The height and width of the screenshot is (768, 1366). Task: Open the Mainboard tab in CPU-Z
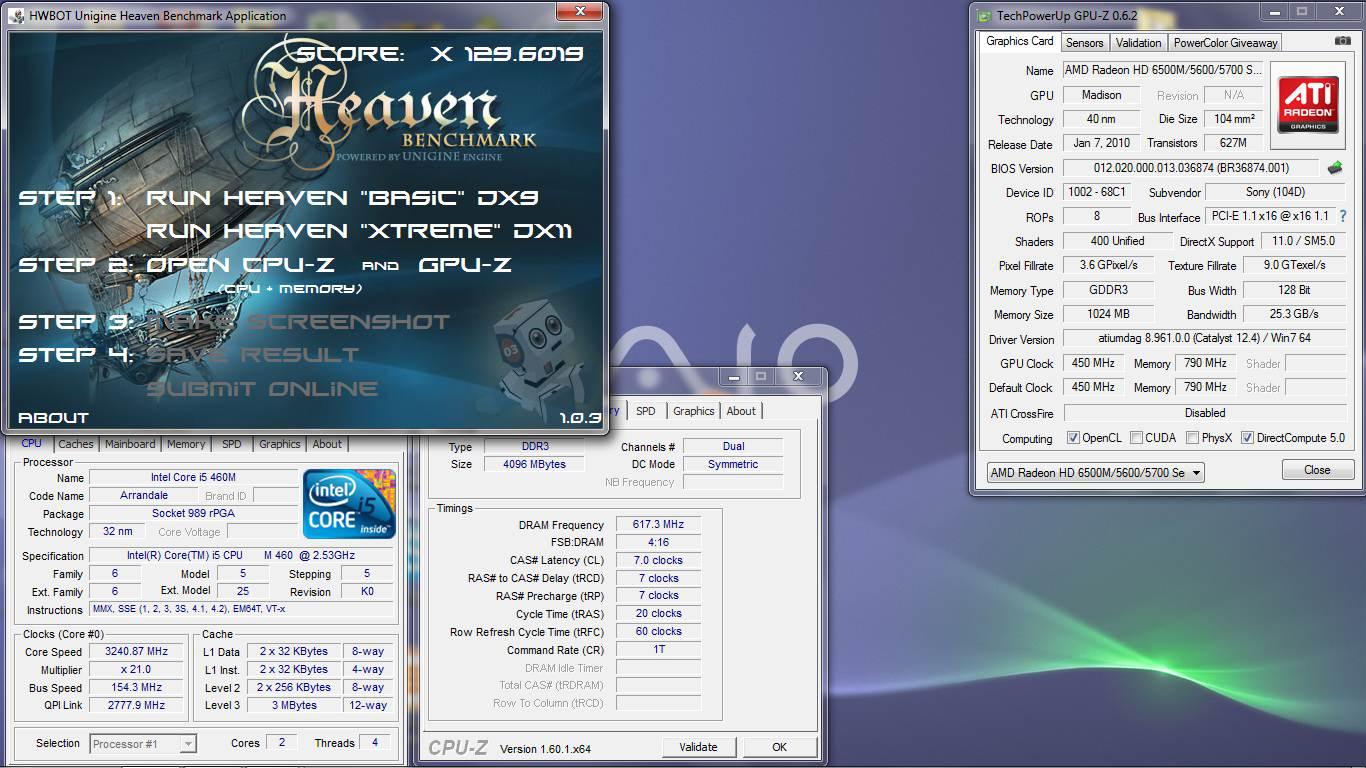pyautogui.click(x=130, y=444)
